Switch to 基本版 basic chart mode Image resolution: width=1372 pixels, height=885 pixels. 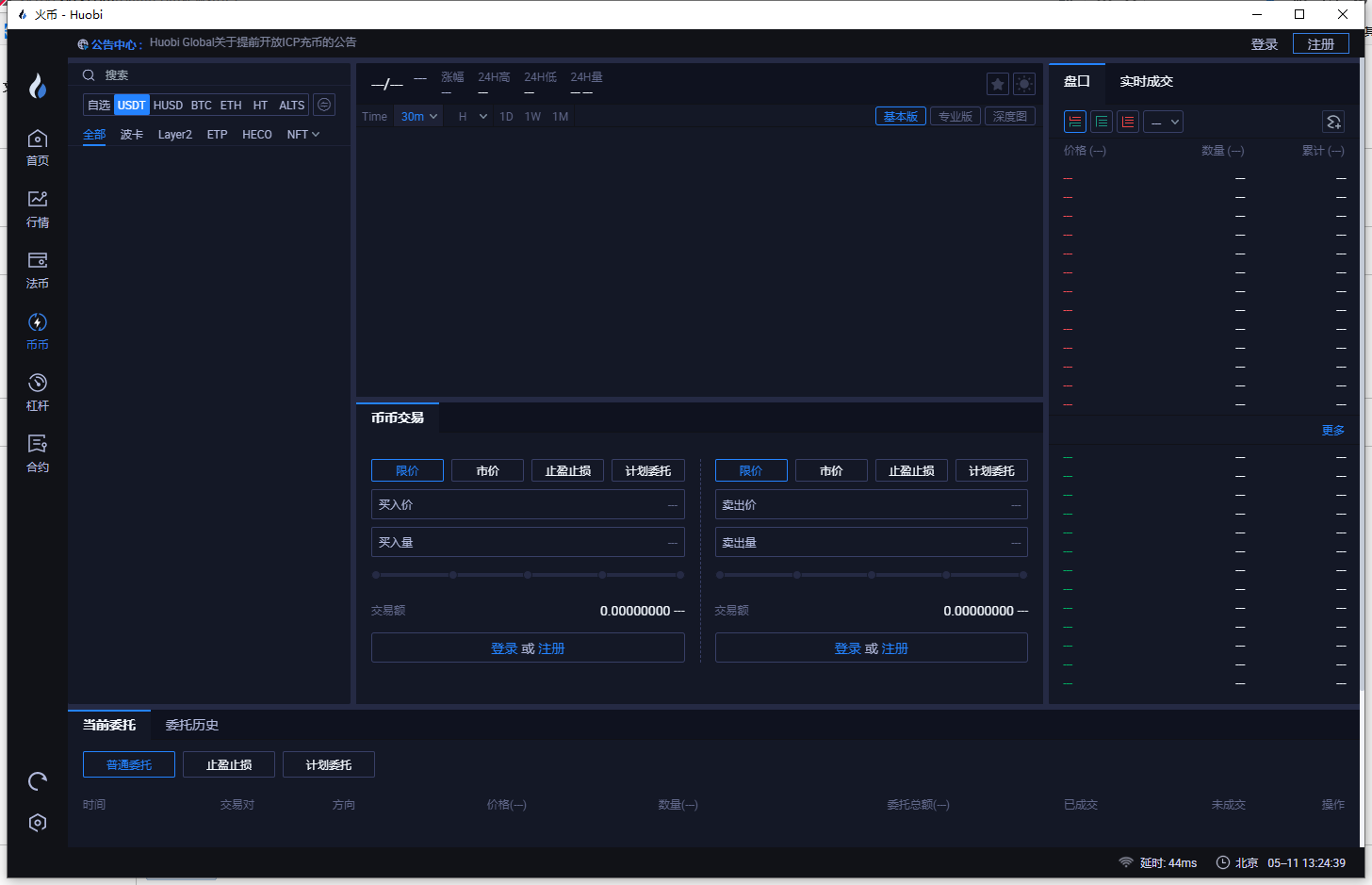(901, 116)
